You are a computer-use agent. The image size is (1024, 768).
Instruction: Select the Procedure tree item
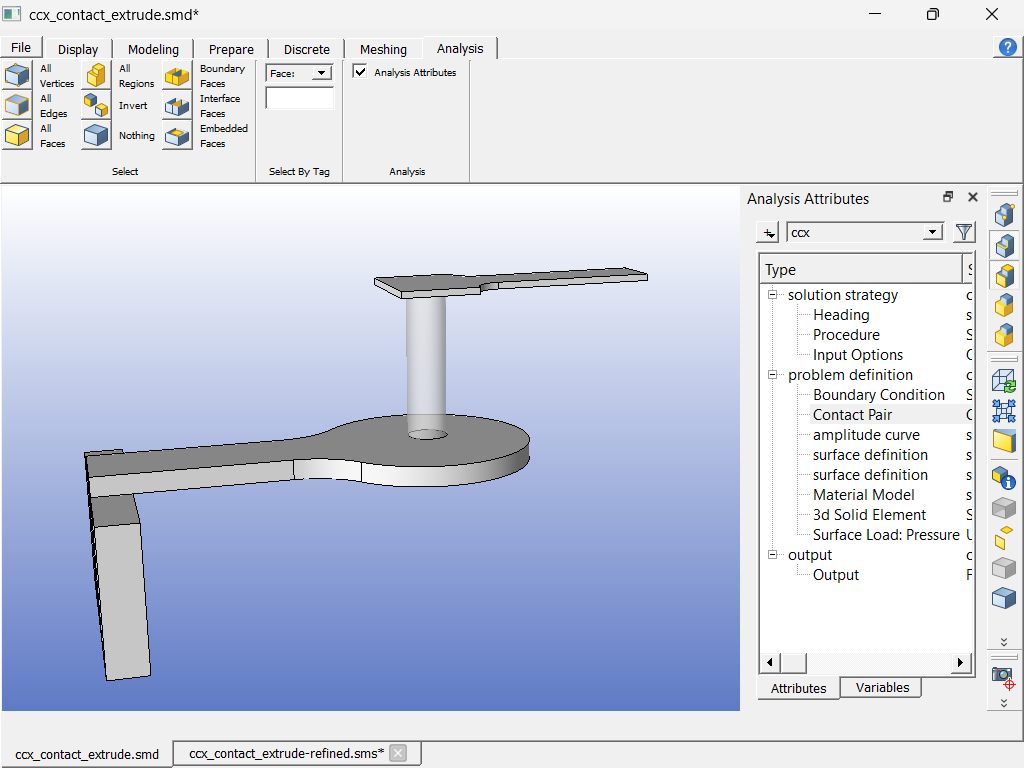click(846, 334)
